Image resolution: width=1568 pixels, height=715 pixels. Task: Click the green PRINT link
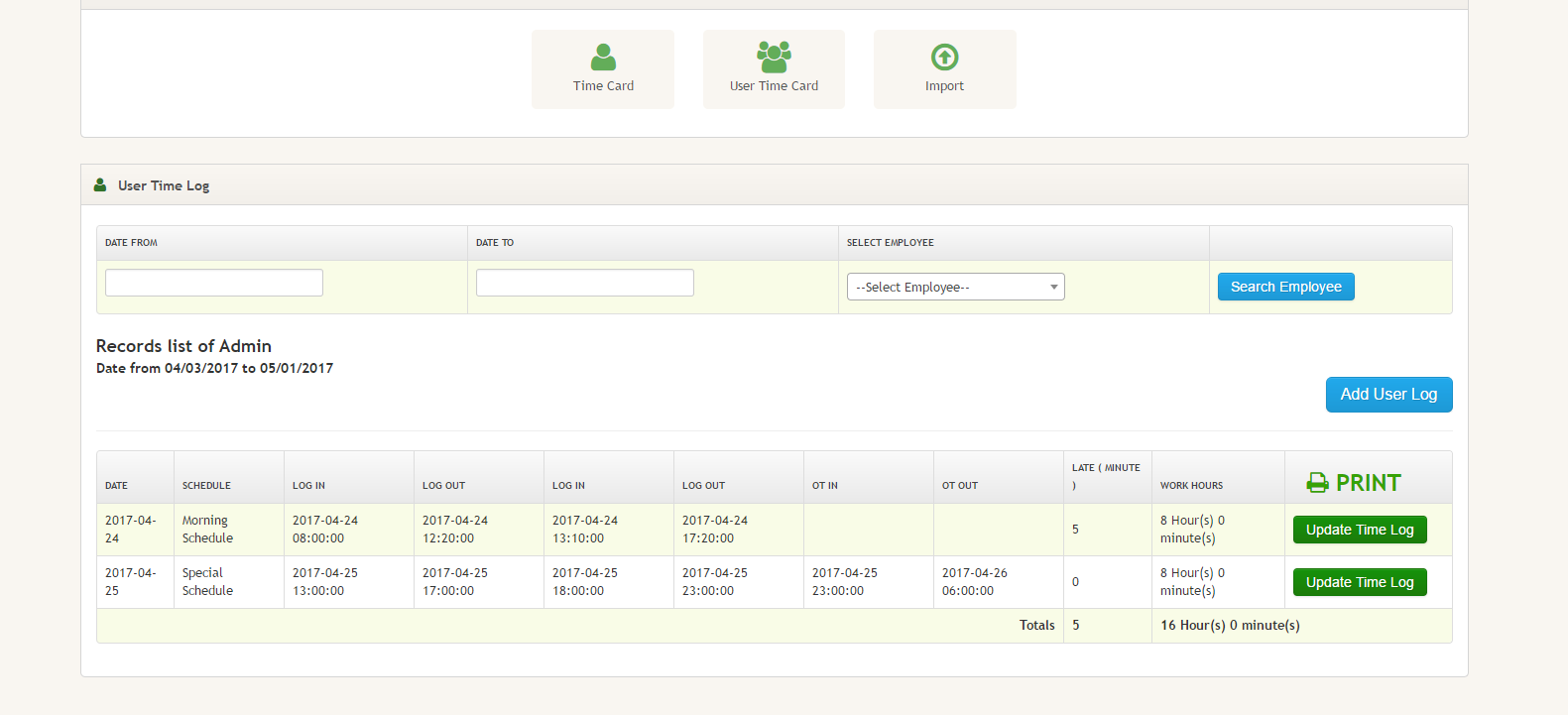coord(1368,483)
